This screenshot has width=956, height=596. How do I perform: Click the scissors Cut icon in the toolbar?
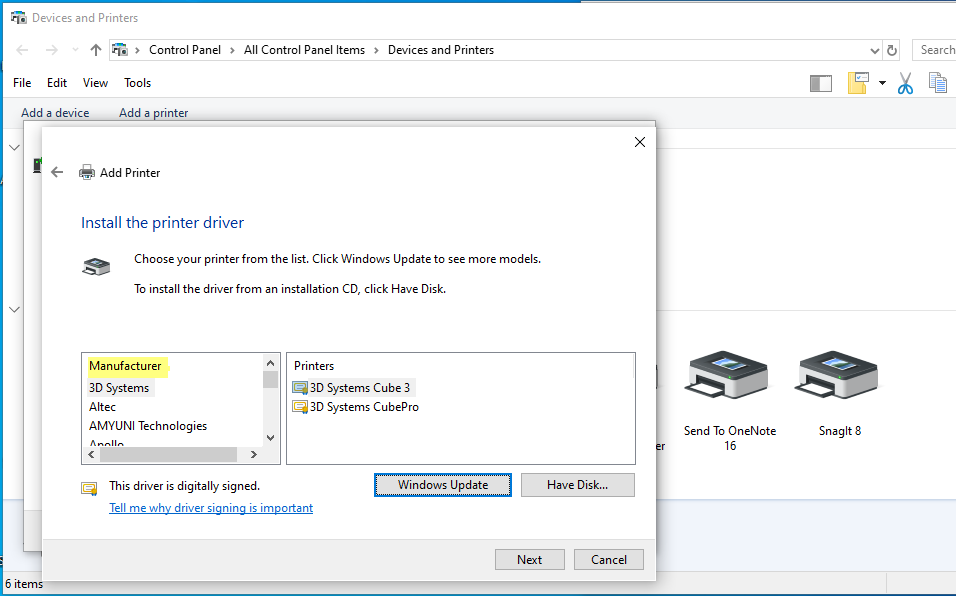905,83
